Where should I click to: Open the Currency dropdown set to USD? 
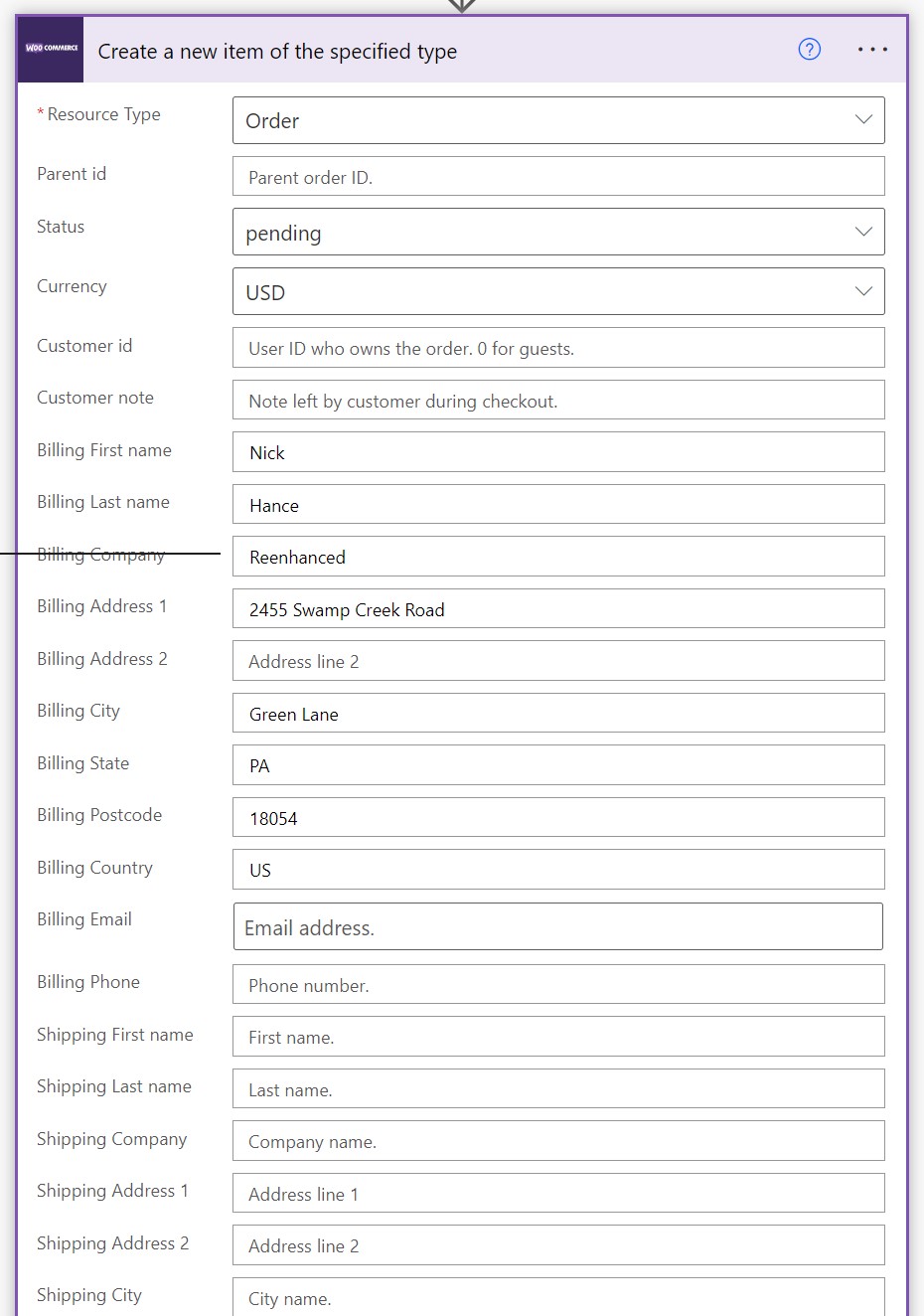(x=557, y=291)
